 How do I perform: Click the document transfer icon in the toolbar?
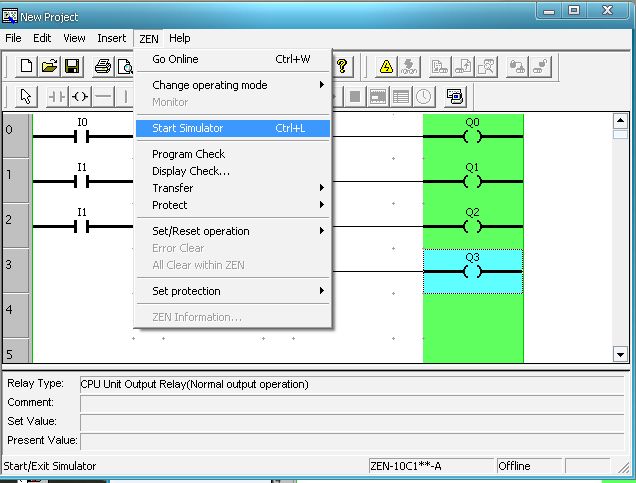(440, 66)
